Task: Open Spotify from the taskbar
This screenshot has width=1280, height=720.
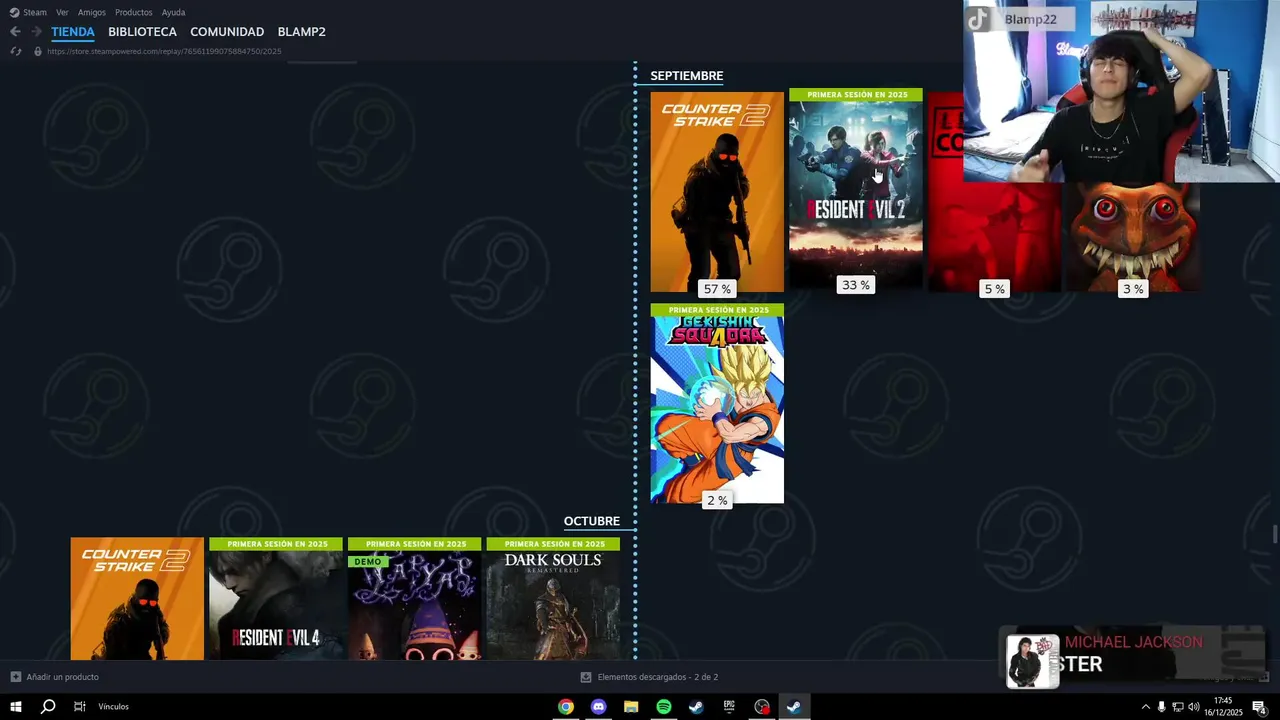Action: click(x=664, y=707)
